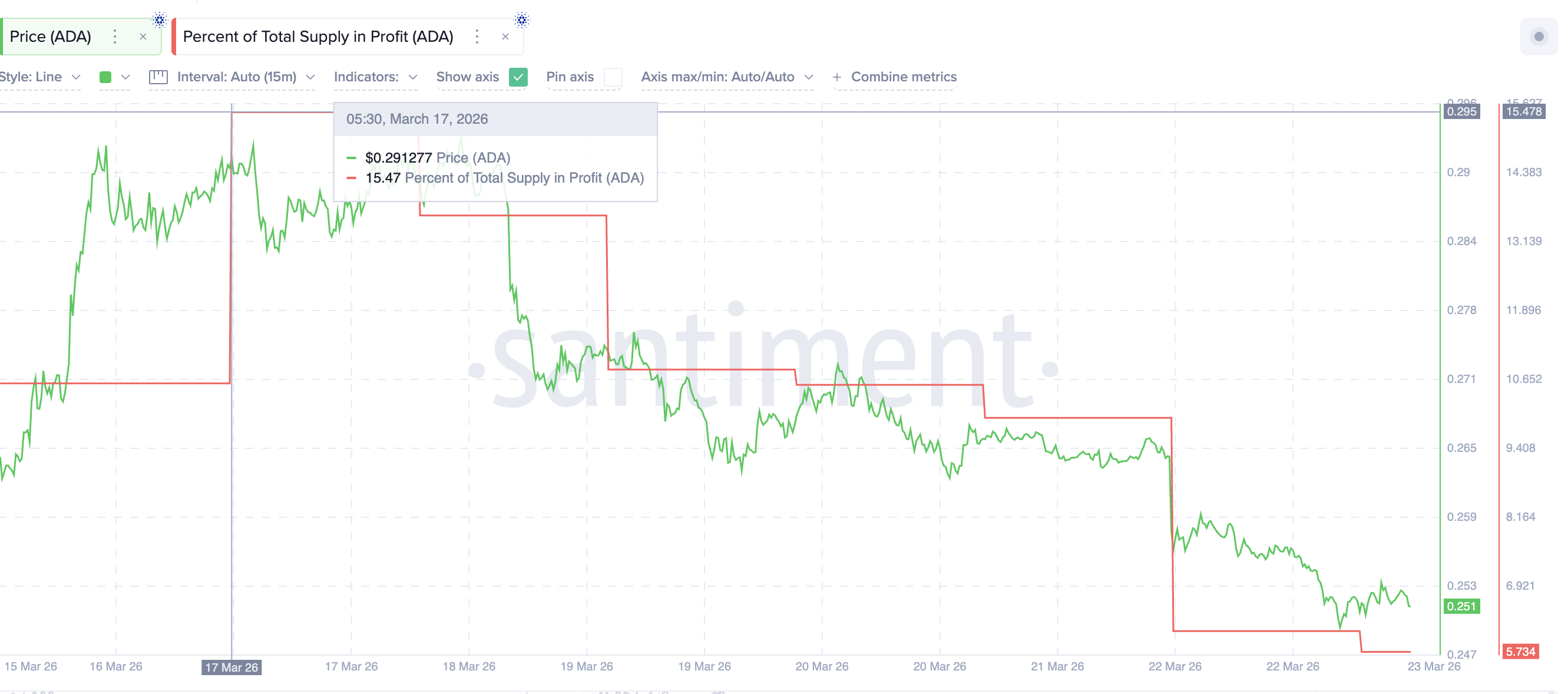Click the 0.251 price value label on the axis

[1463, 606]
